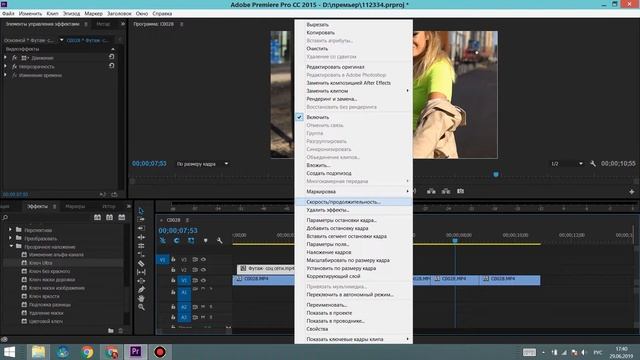This screenshot has height=360, width=640.
Task: Select the Slip tool
Action: (x=141, y=272)
